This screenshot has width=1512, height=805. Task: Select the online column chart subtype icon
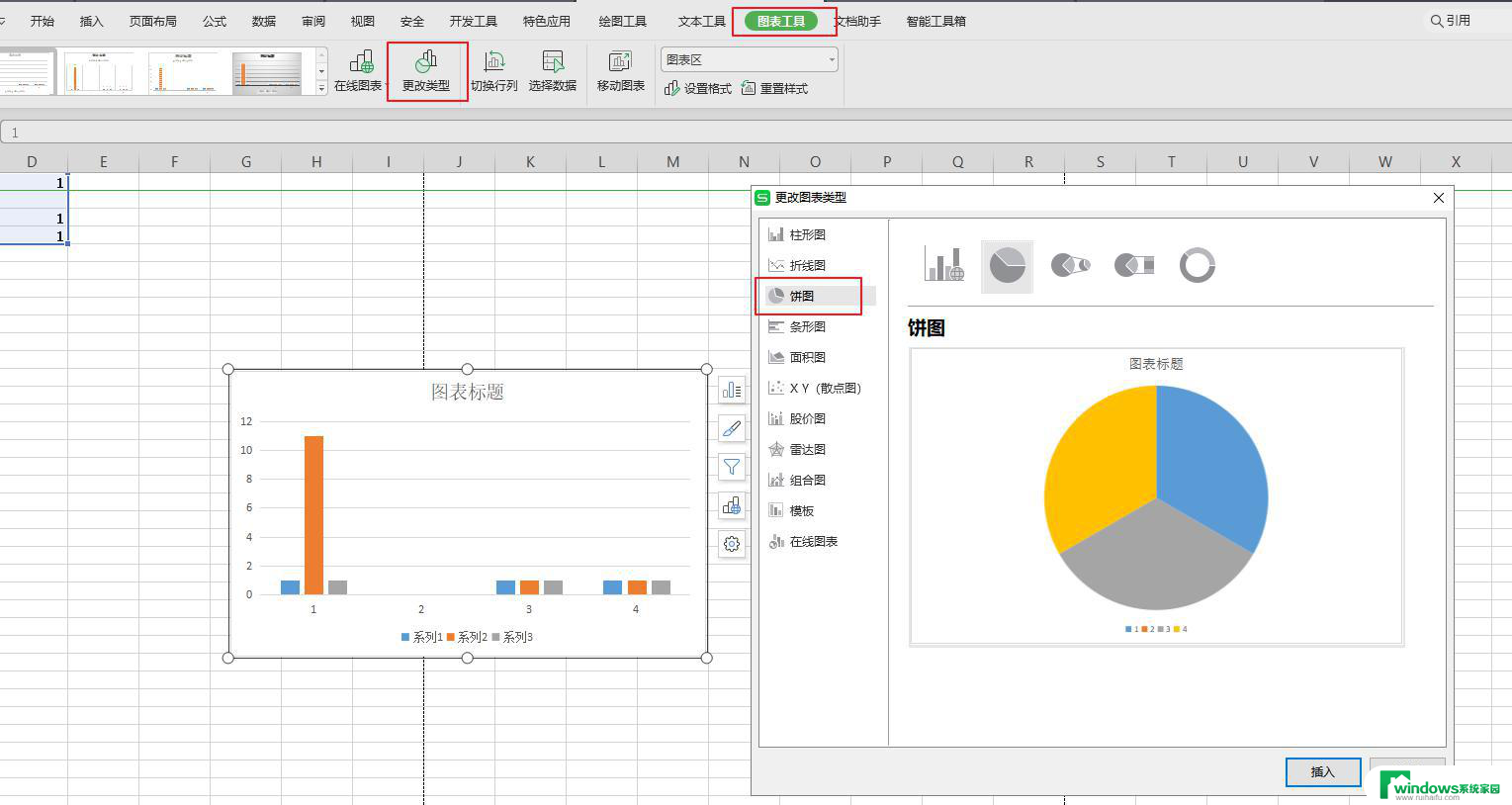(944, 265)
